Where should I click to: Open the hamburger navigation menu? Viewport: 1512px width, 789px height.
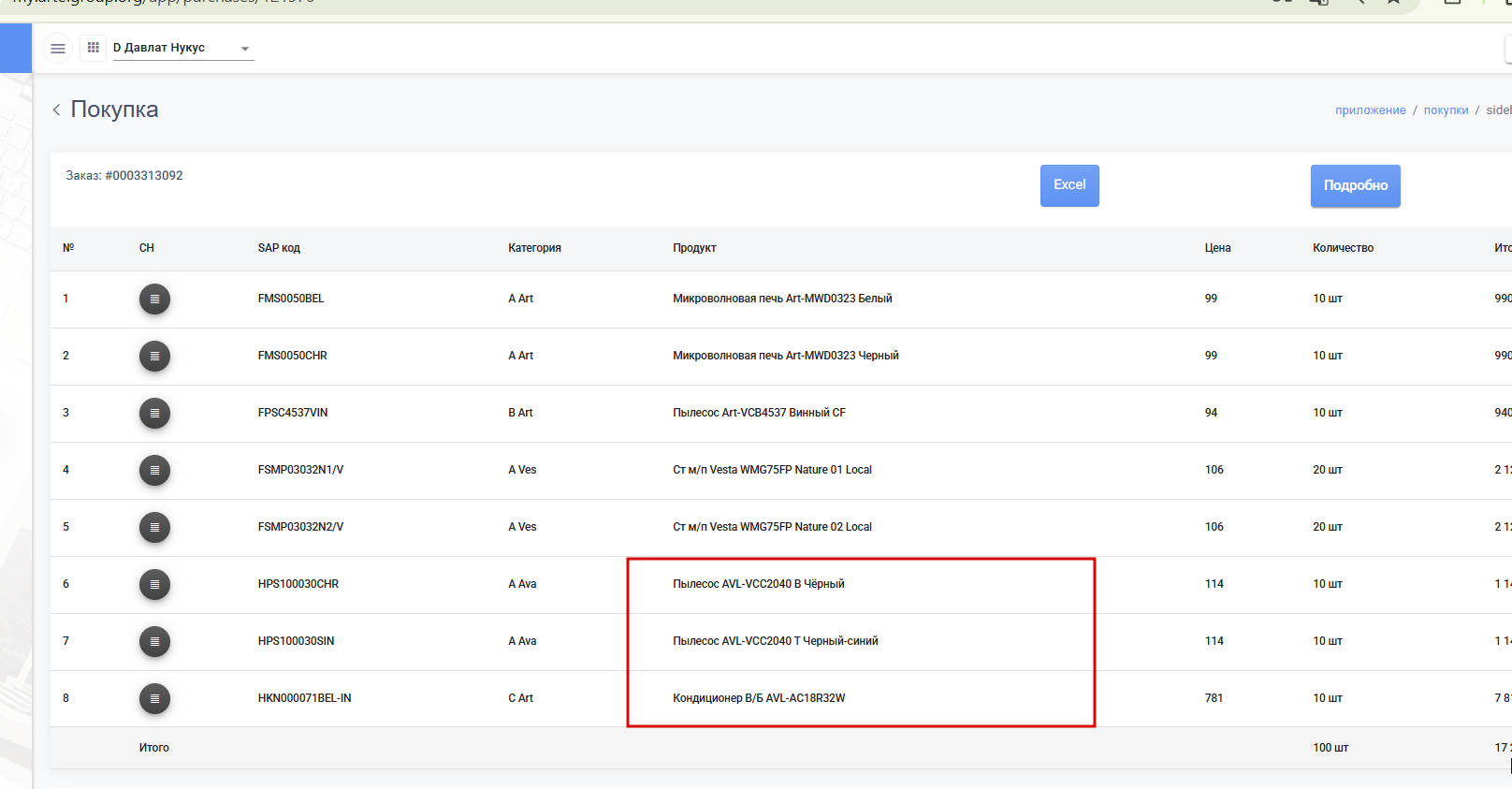(58, 48)
